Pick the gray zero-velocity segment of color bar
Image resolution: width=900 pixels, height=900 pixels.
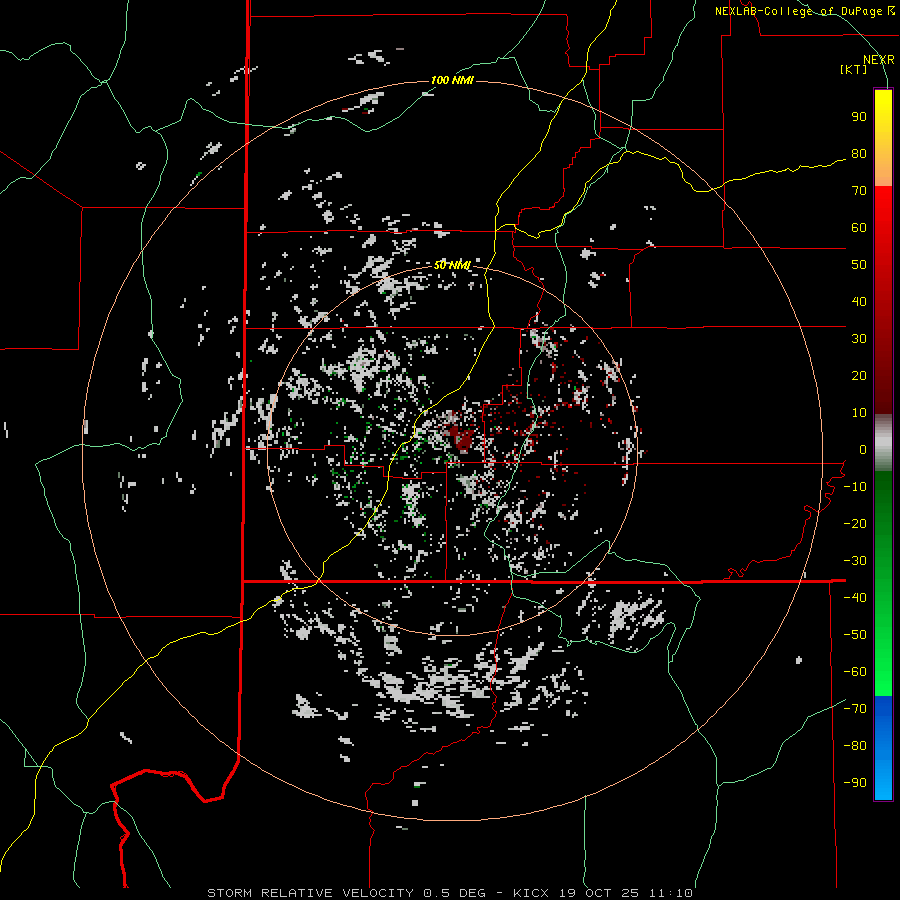click(883, 443)
